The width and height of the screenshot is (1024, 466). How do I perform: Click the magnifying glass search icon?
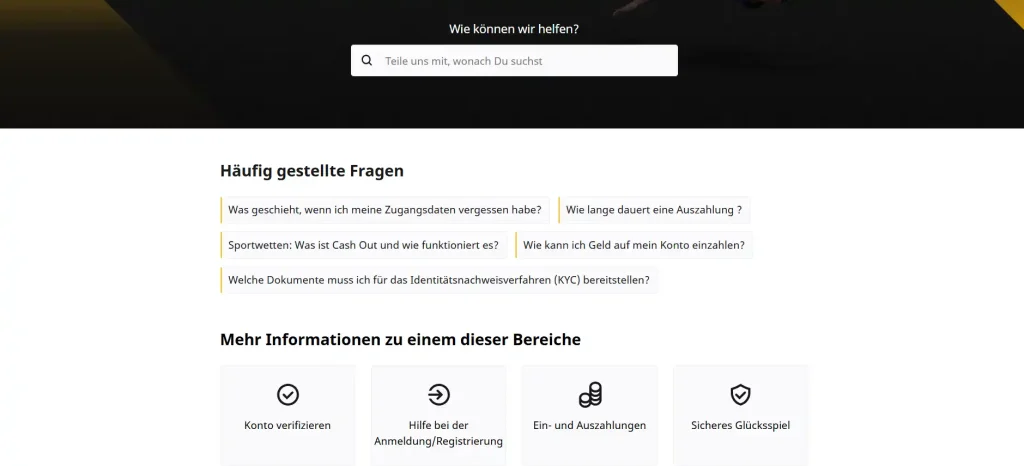click(x=367, y=60)
